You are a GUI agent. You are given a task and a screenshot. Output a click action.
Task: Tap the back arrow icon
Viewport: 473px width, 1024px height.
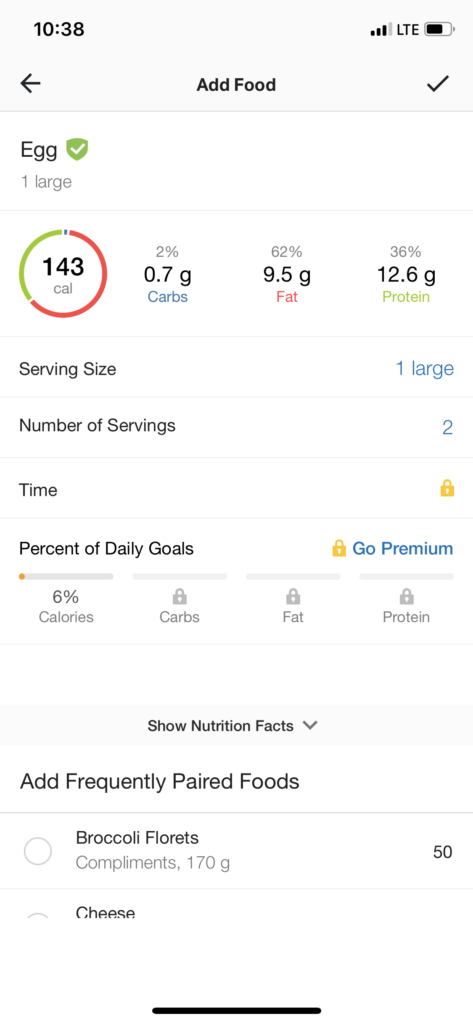point(31,84)
